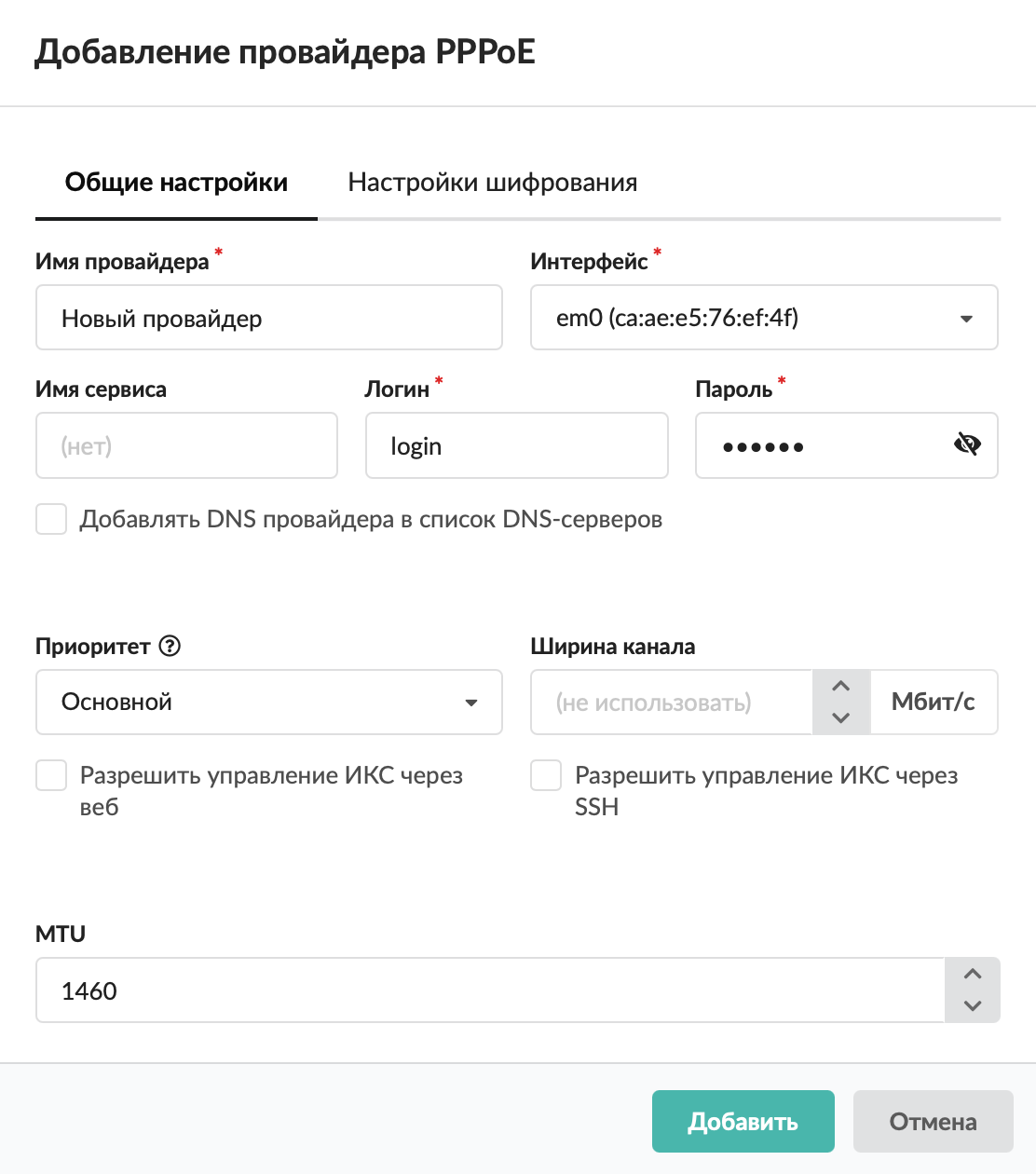The image size is (1036, 1174).
Task: Focus the Имя сервиса input field
Action: click(x=186, y=445)
